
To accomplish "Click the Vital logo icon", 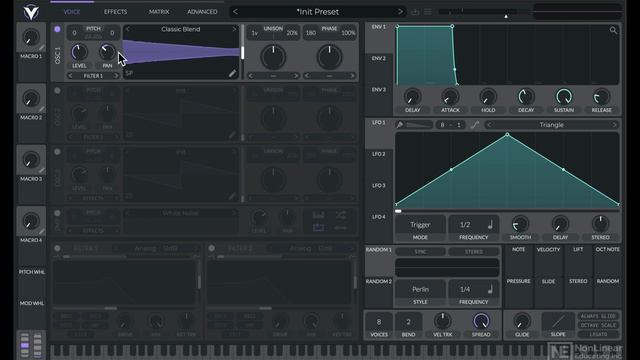I will (x=31, y=12).
